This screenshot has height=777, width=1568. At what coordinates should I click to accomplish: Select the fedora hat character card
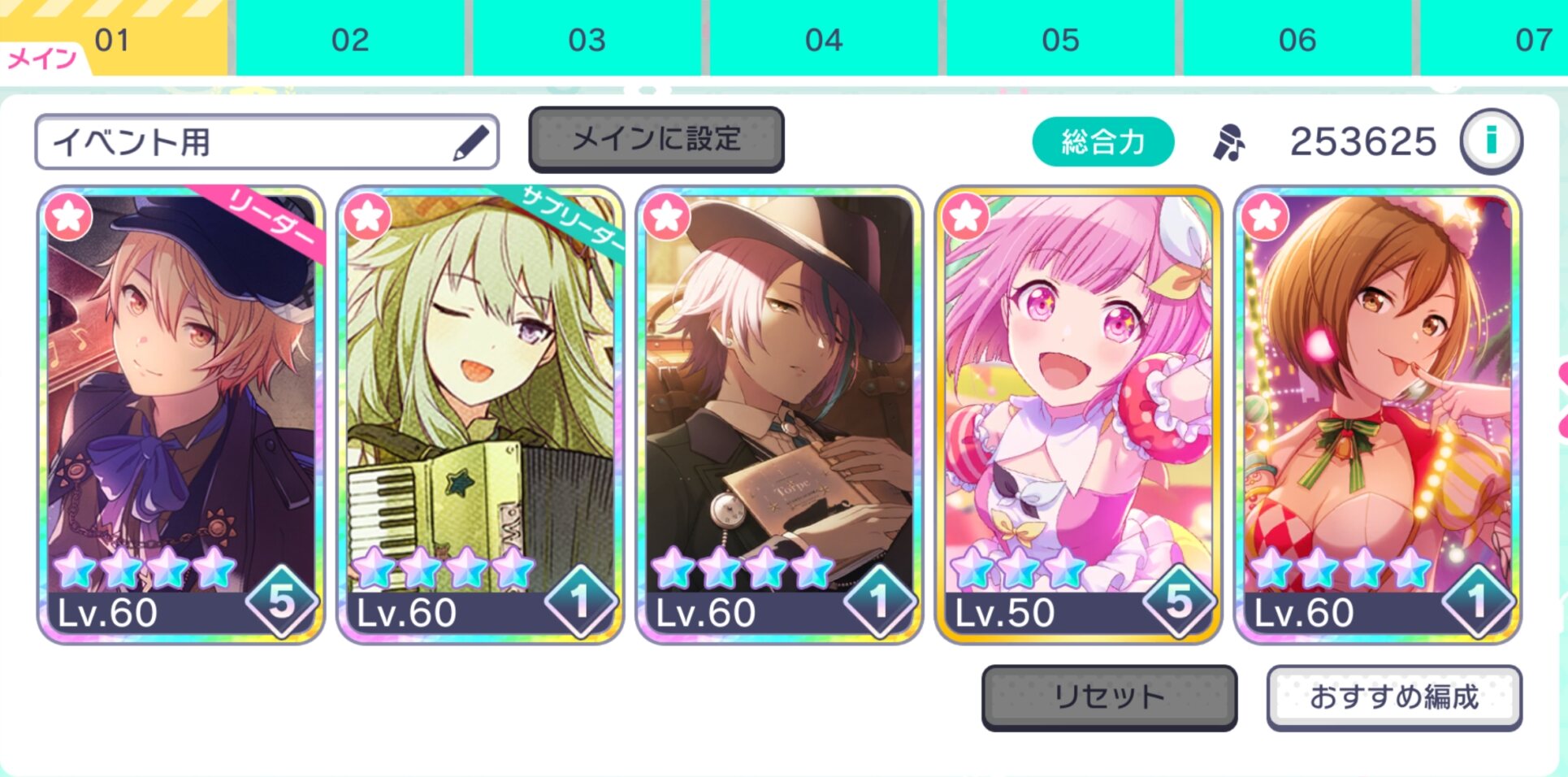click(779, 415)
